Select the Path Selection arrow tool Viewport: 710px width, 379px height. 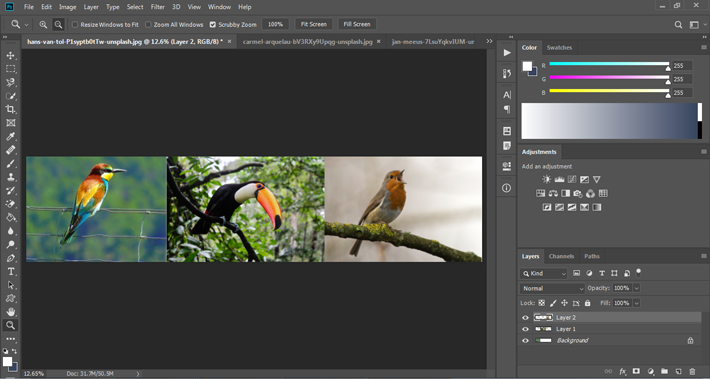click(10, 285)
